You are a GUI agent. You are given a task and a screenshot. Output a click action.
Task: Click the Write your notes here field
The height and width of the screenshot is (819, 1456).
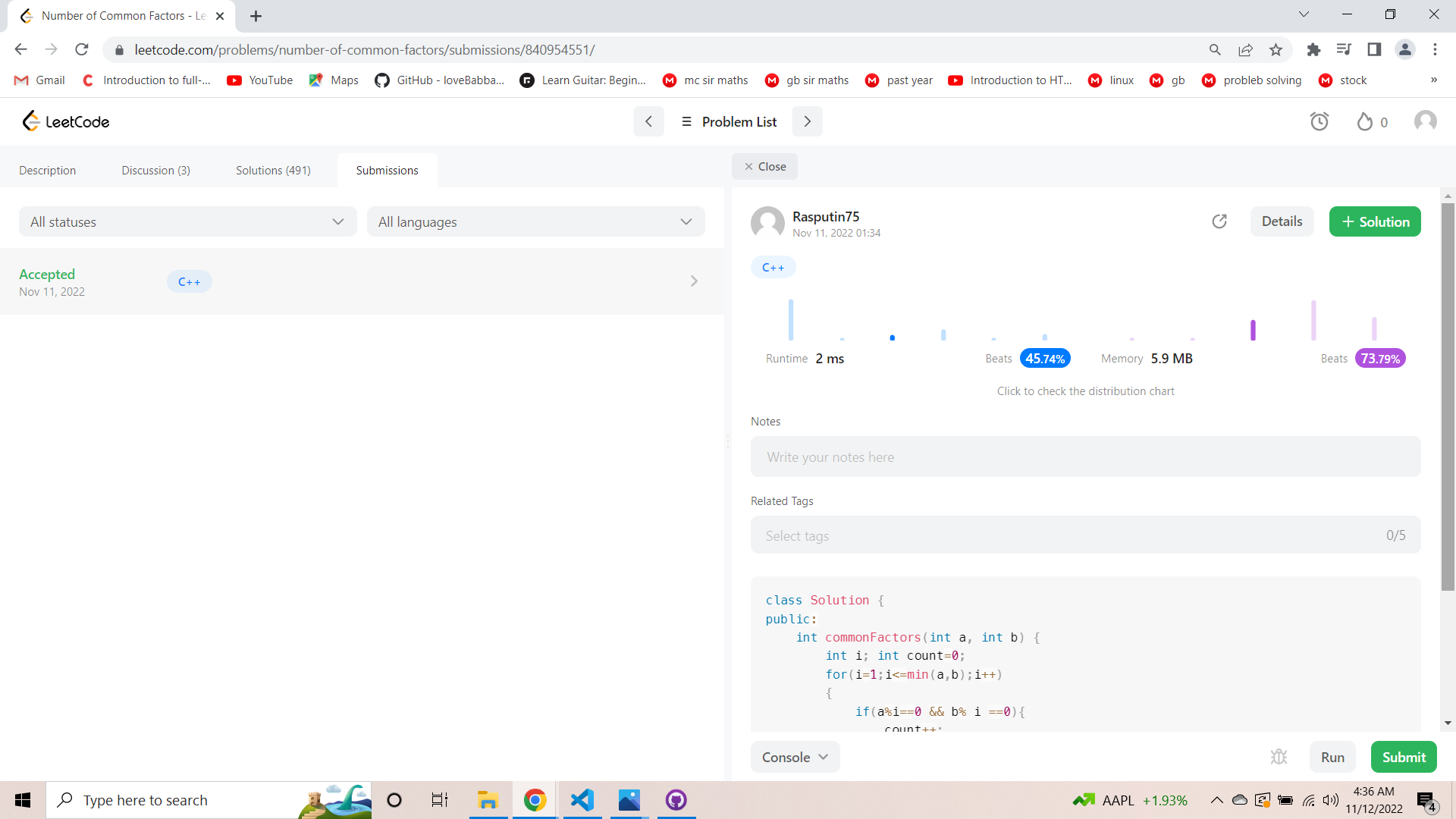[x=1085, y=457]
